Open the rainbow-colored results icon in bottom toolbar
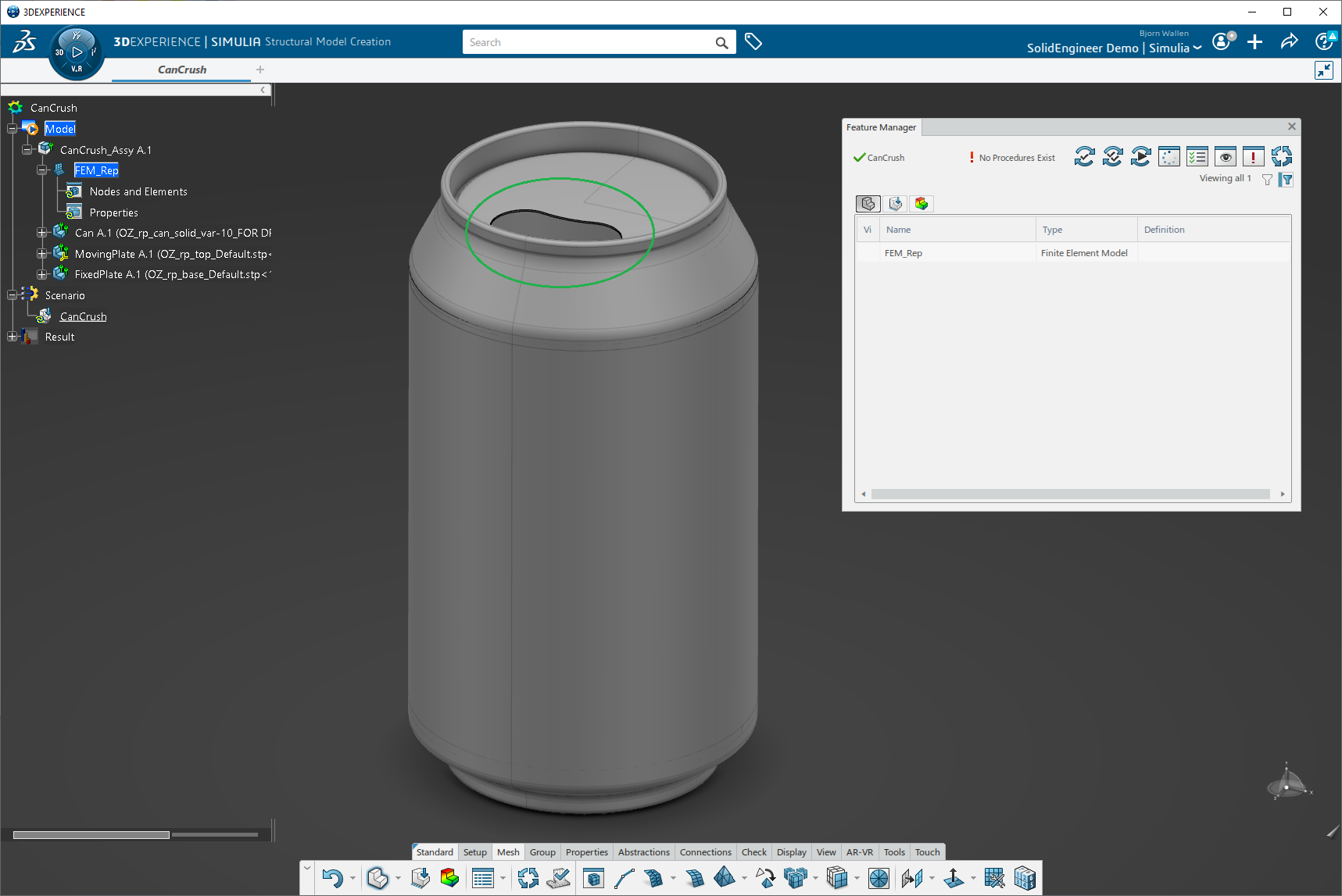 pos(449,878)
